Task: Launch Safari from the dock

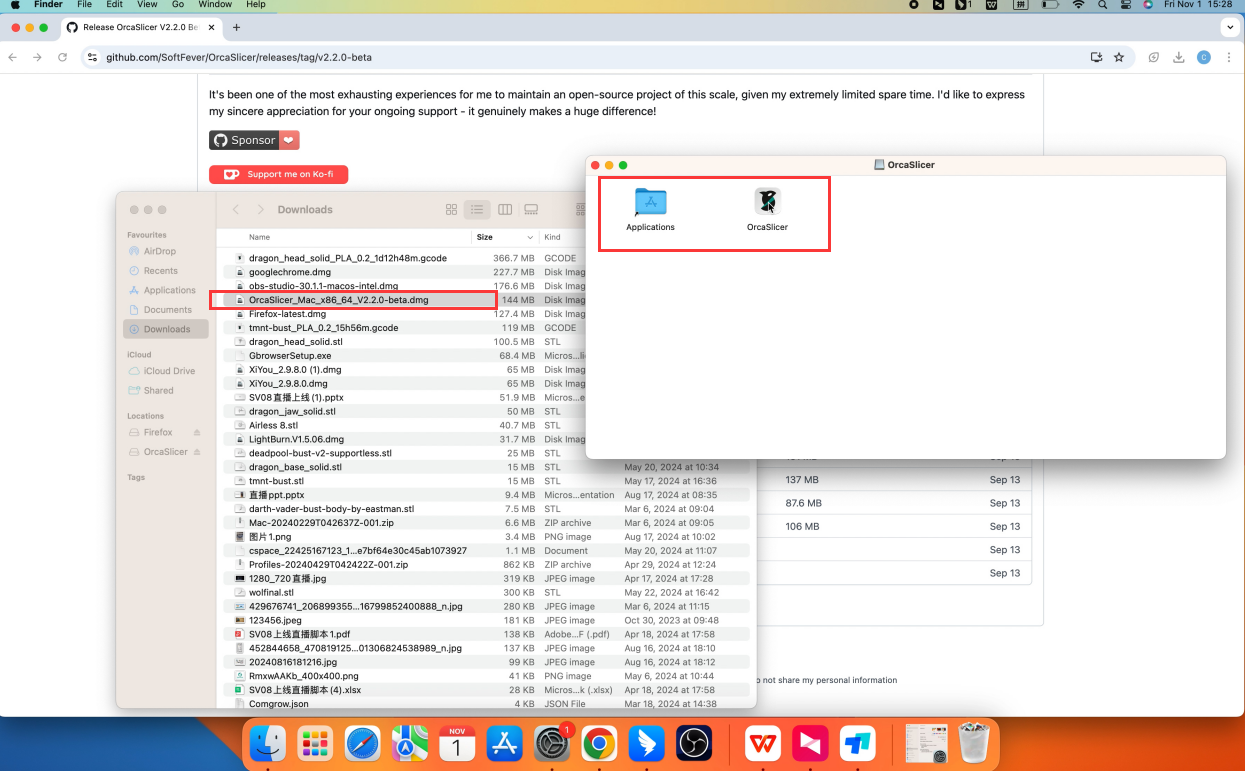Action: pyautogui.click(x=362, y=743)
